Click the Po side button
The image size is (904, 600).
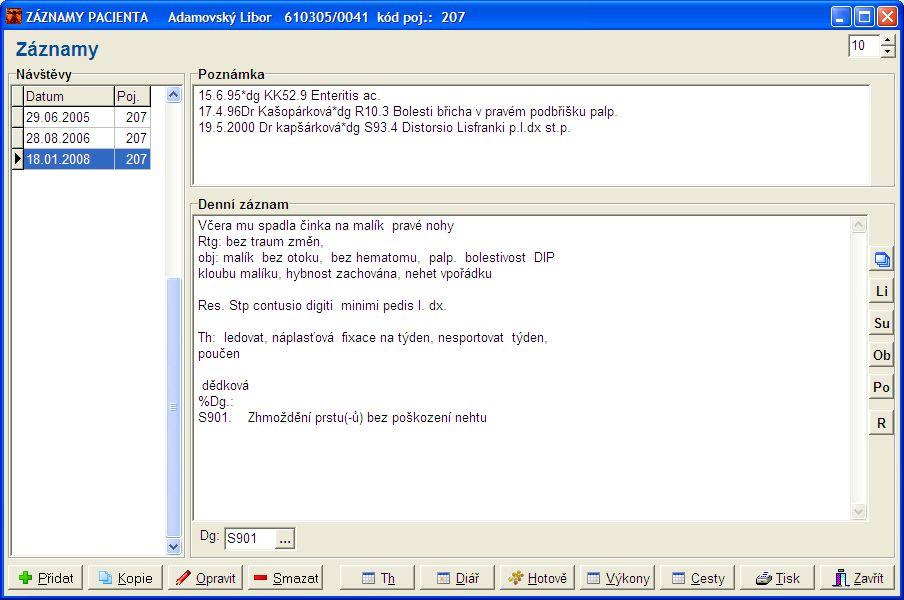tap(882, 387)
